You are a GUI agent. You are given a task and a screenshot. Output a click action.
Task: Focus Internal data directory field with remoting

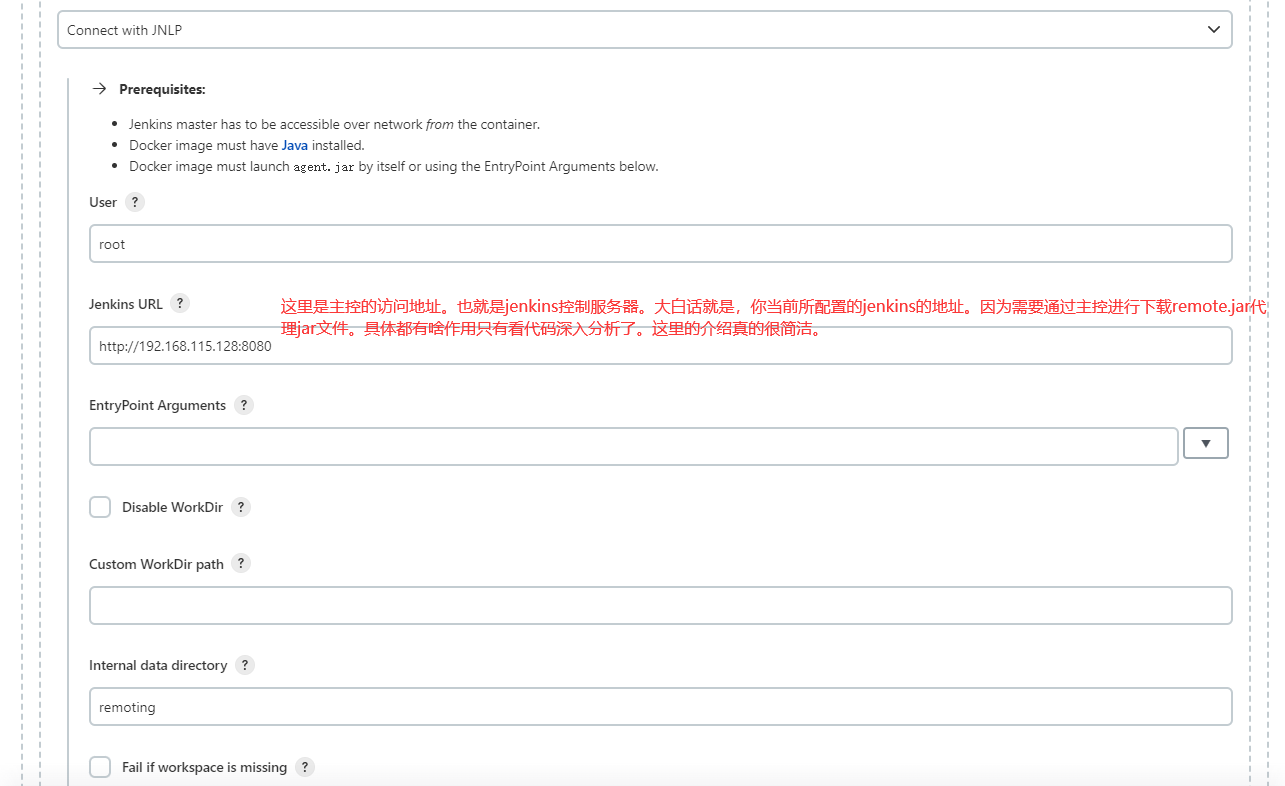tap(661, 706)
